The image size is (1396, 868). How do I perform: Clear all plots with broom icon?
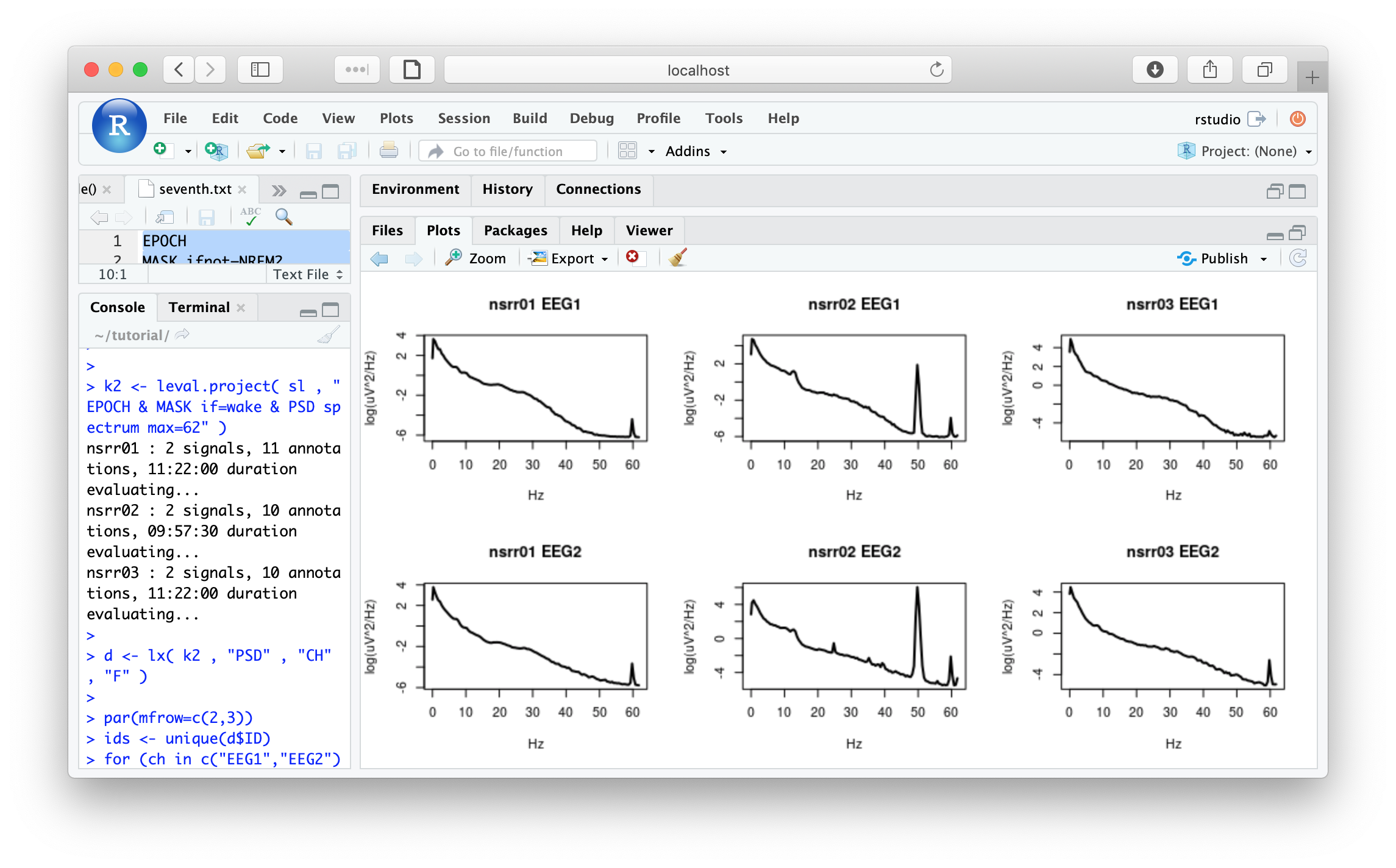tap(677, 258)
